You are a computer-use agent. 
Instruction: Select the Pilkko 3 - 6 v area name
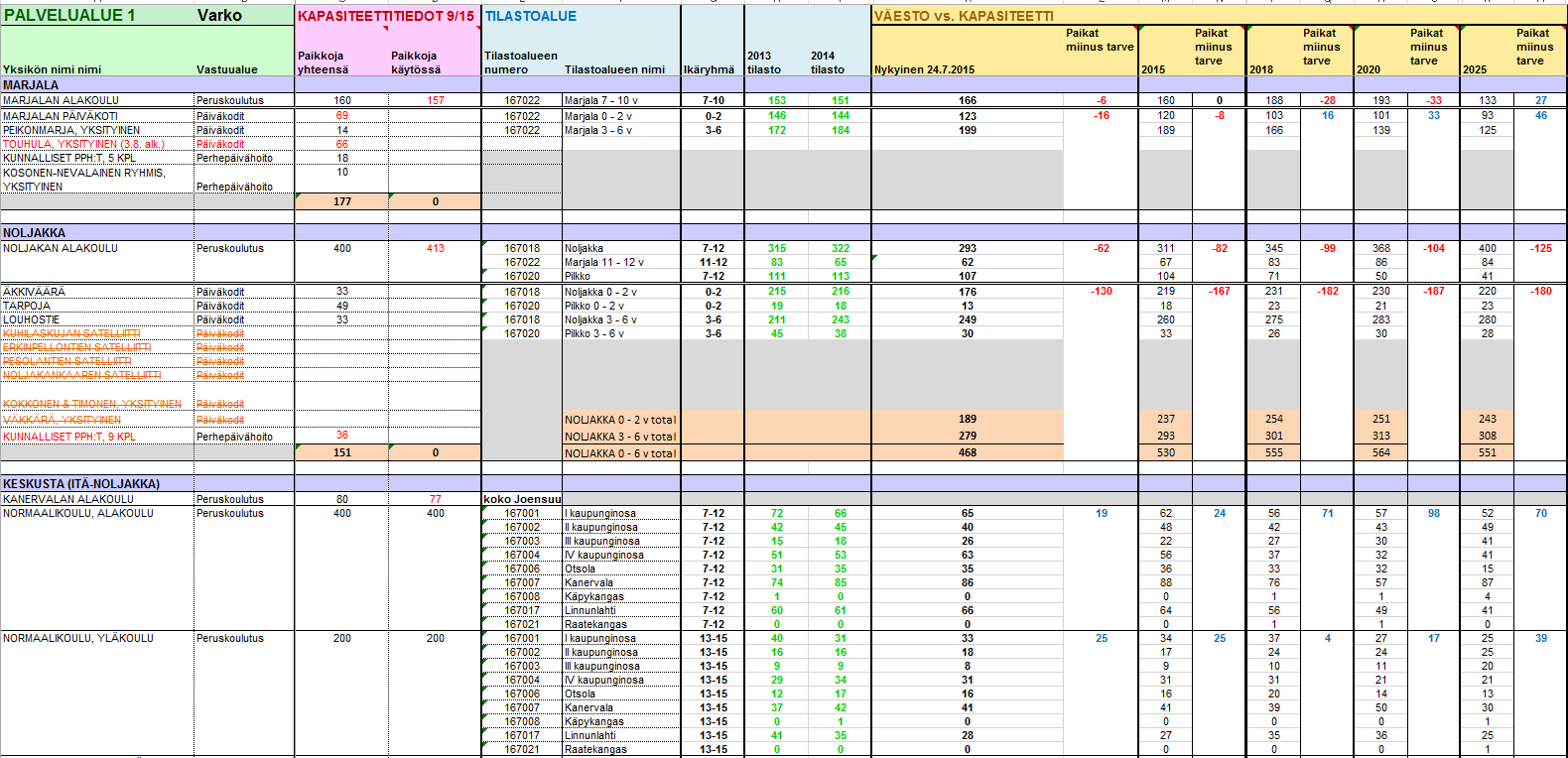pos(594,333)
